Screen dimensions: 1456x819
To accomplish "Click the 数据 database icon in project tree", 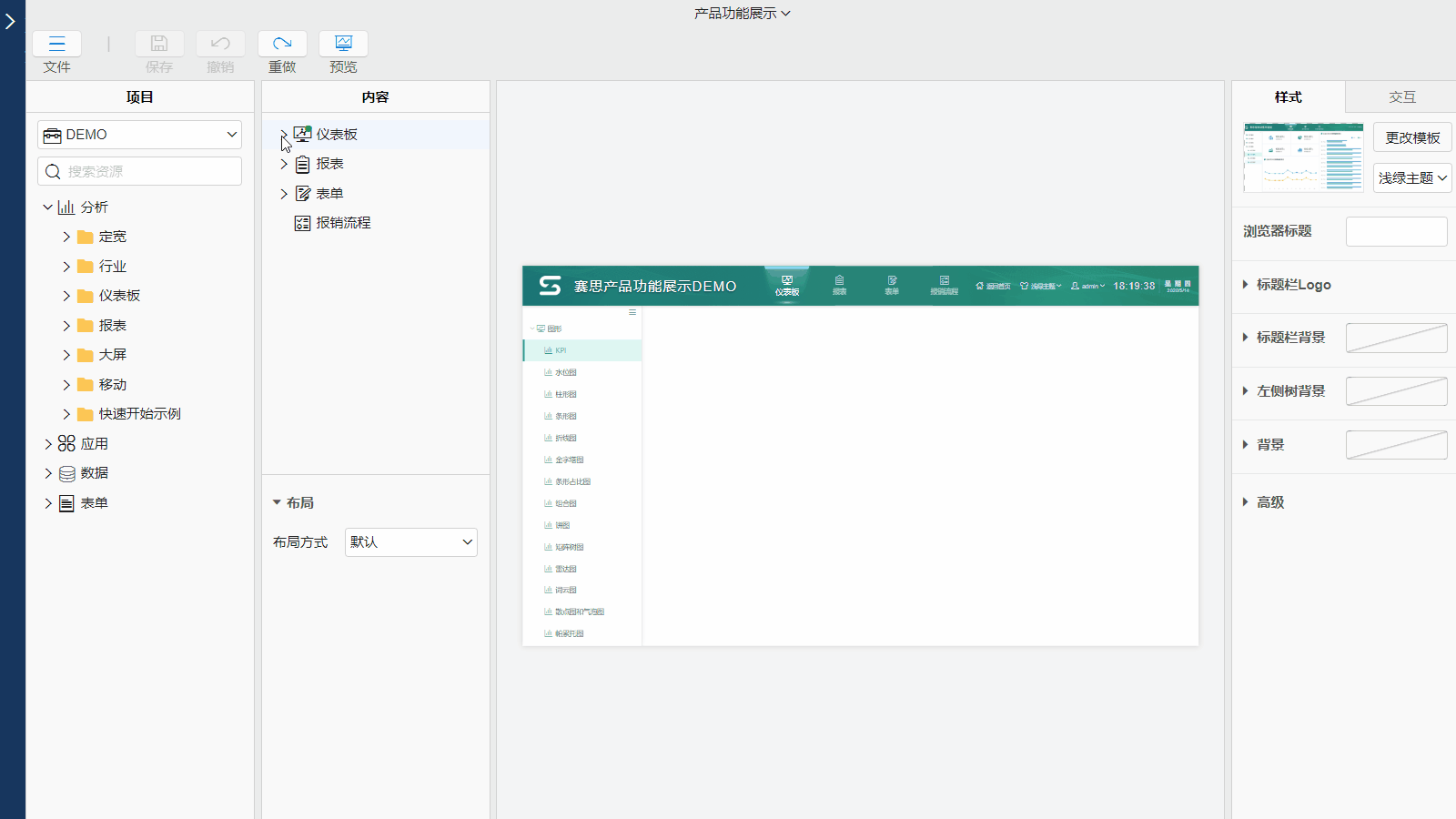I will 66,473.
